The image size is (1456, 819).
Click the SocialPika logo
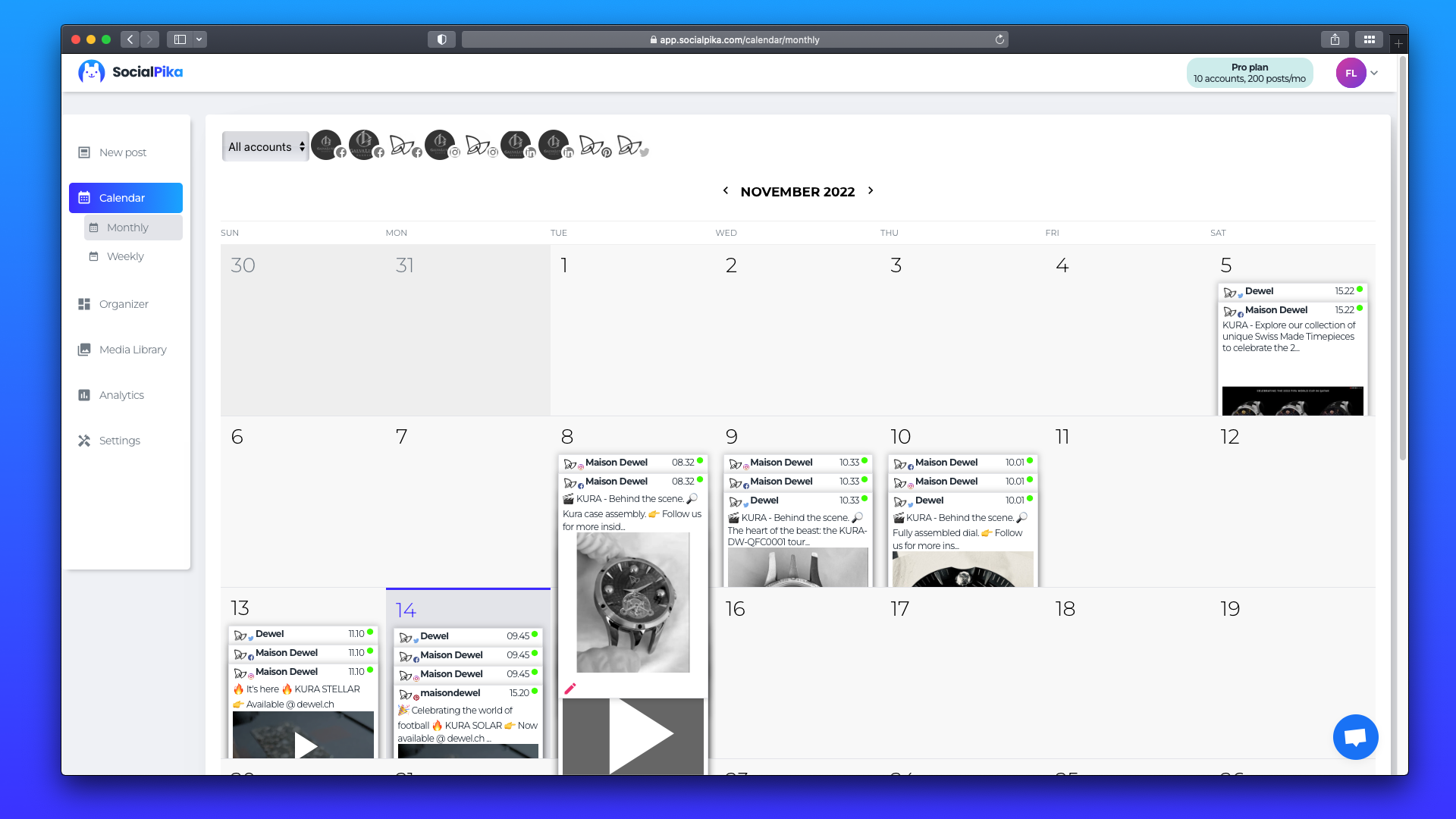tap(130, 72)
